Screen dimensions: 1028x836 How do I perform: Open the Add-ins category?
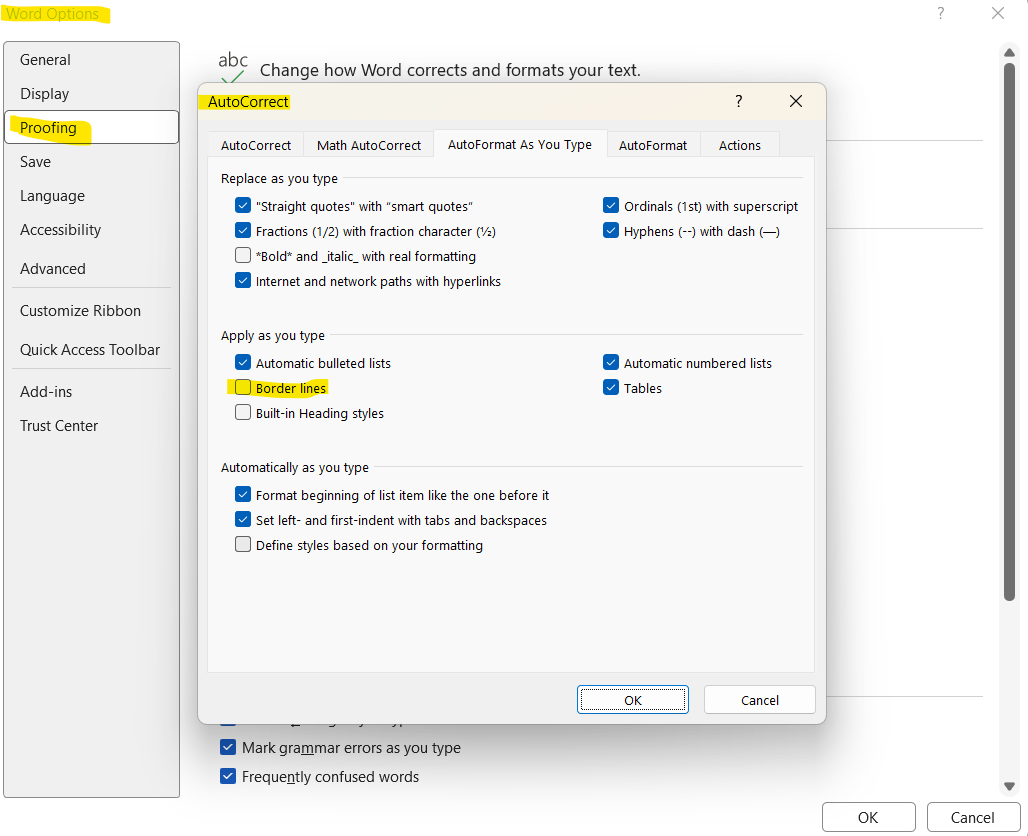(x=91, y=391)
